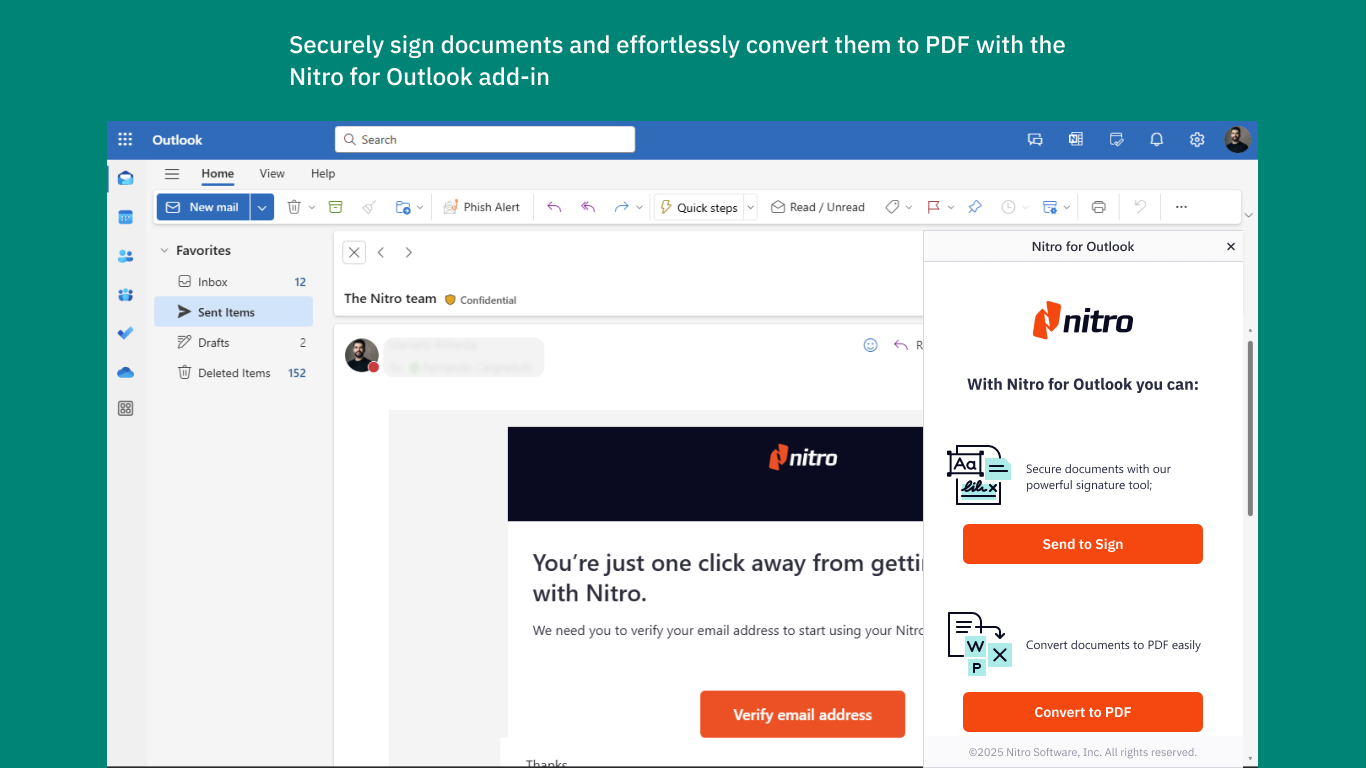Click the Convert to PDF button
The height and width of the screenshot is (768, 1366).
click(1083, 712)
